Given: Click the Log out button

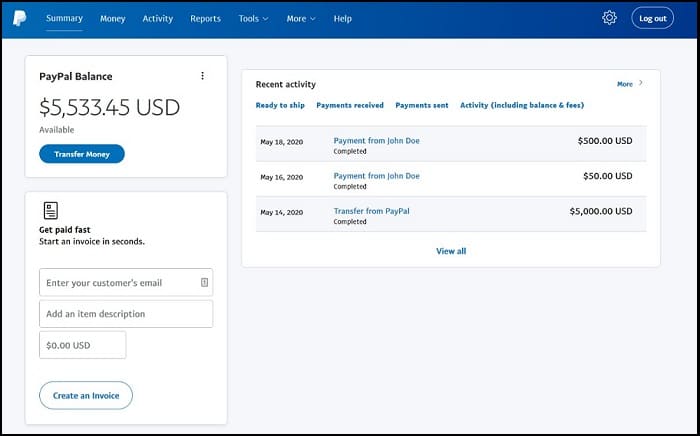Looking at the screenshot, I should (x=652, y=18).
